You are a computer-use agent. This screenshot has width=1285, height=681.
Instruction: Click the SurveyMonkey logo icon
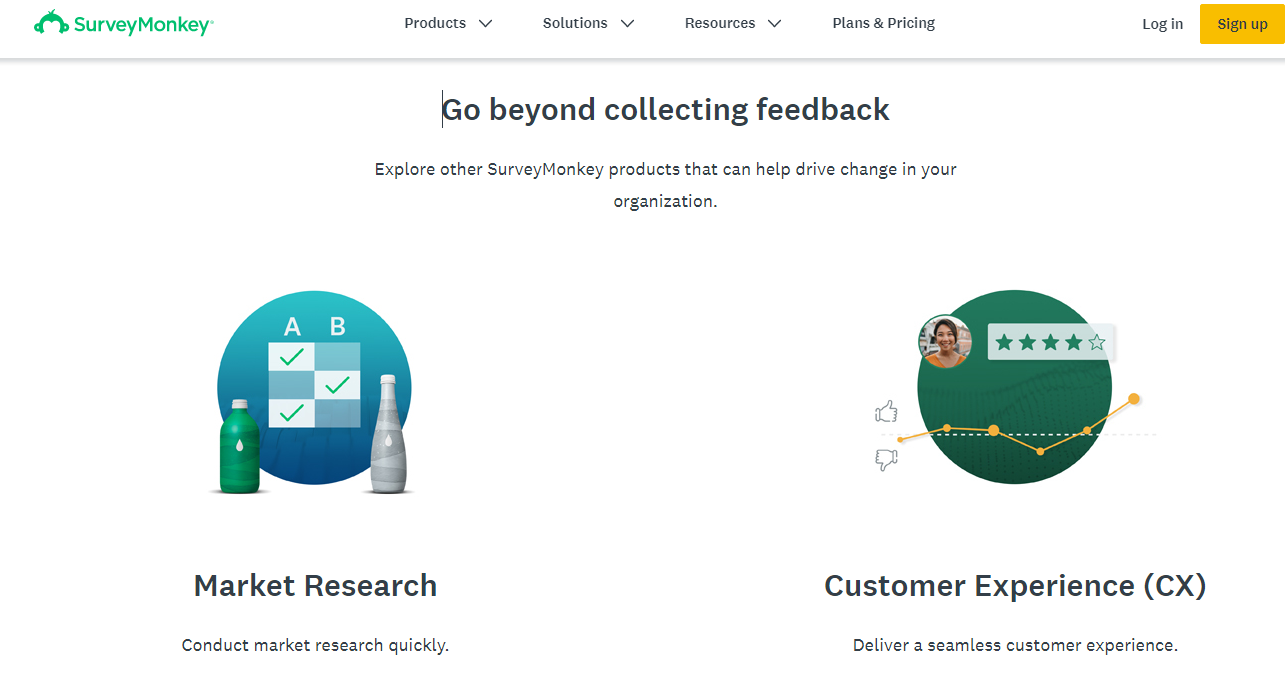pos(51,23)
